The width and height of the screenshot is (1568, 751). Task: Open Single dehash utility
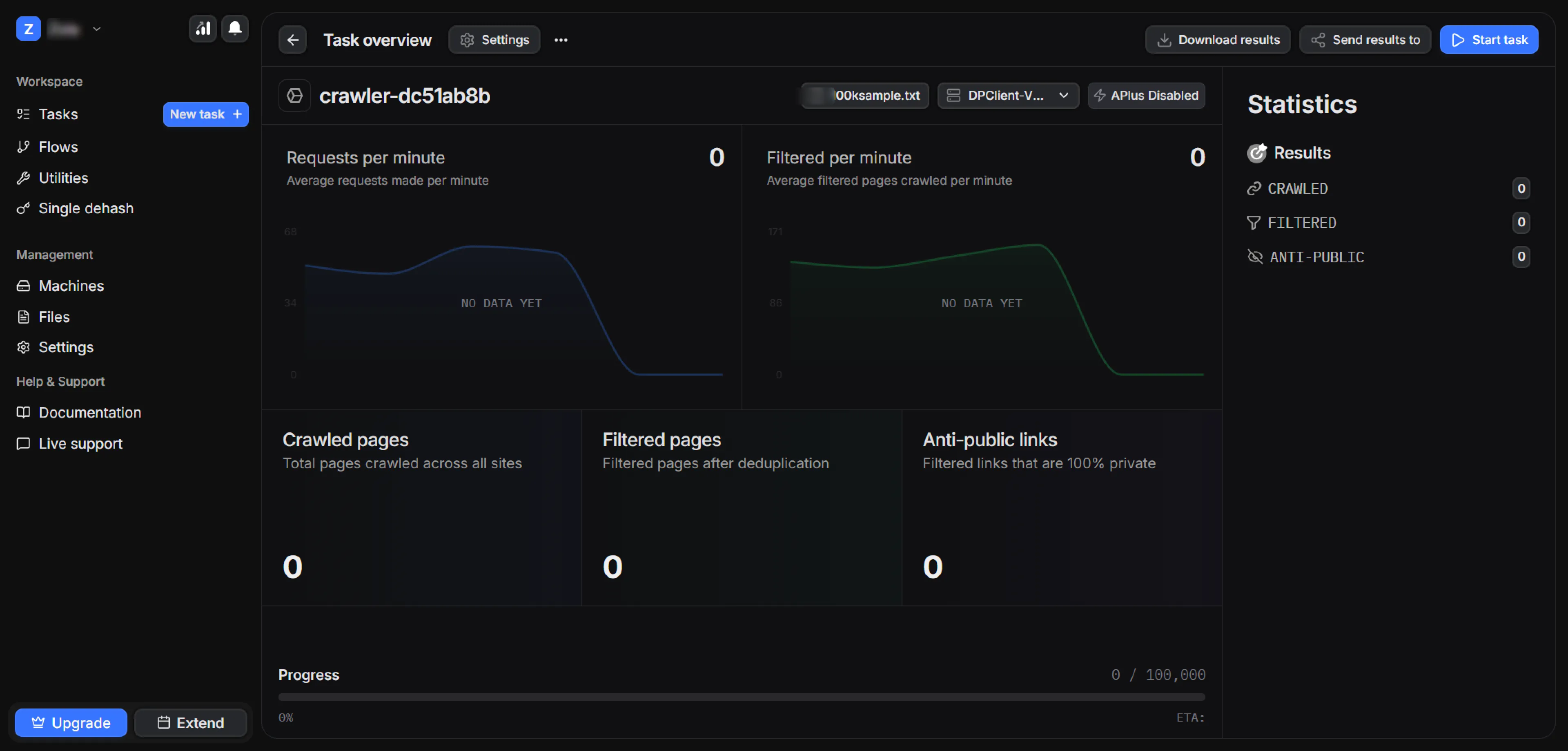pyautogui.click(x=85, y=208)
